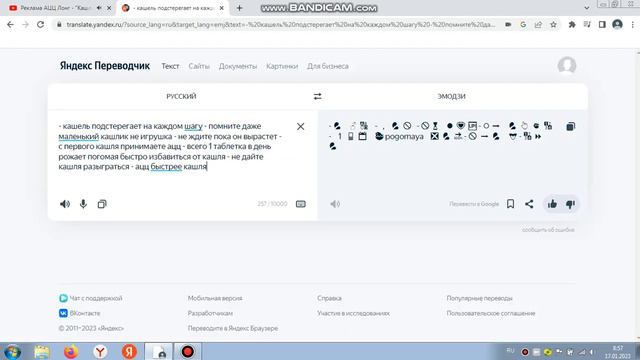The image size is (640, 360).
Task: Report an error in translation
Action: (548, 230)
